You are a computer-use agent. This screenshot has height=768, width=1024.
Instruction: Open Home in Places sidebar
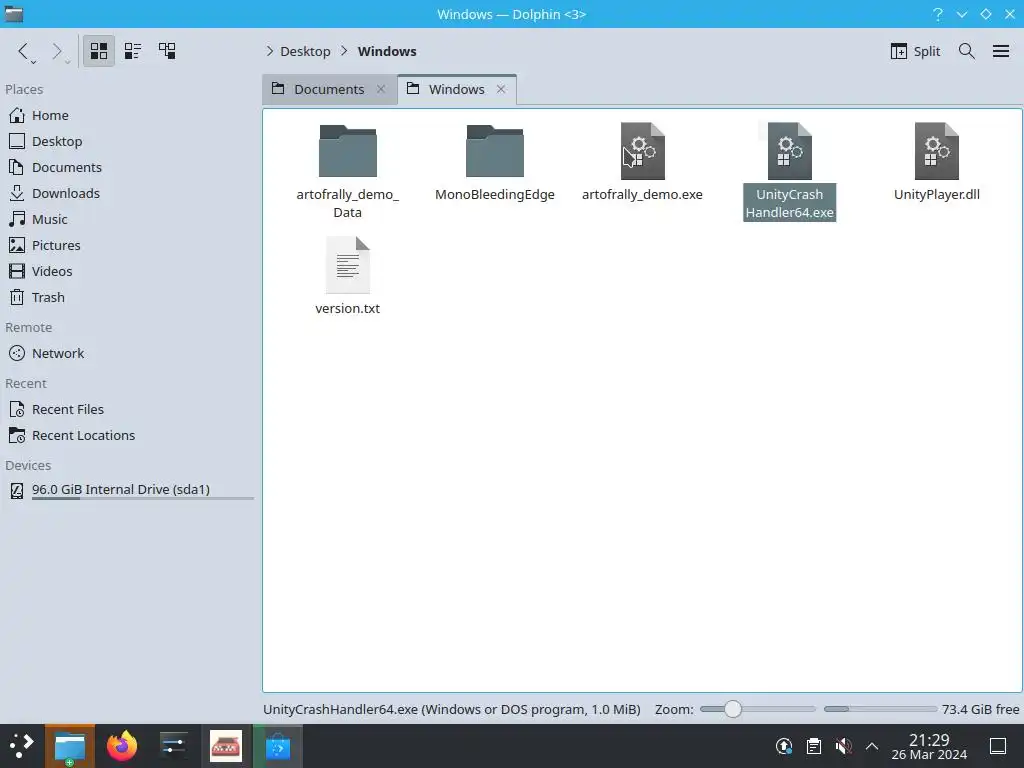pyautogui.click(x=129, y=116)
